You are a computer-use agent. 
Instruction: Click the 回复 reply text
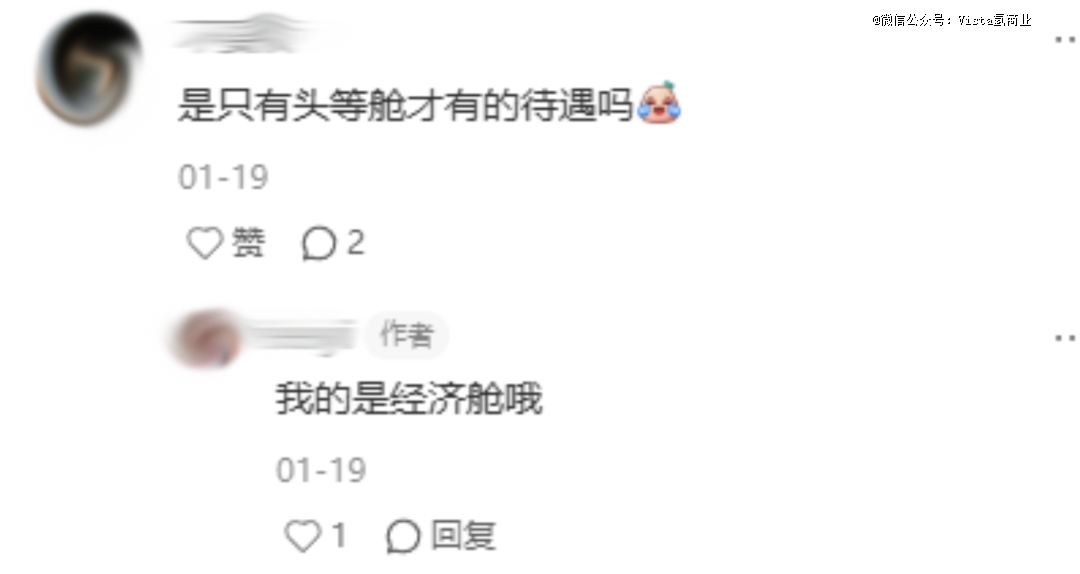tap(463, 535)
